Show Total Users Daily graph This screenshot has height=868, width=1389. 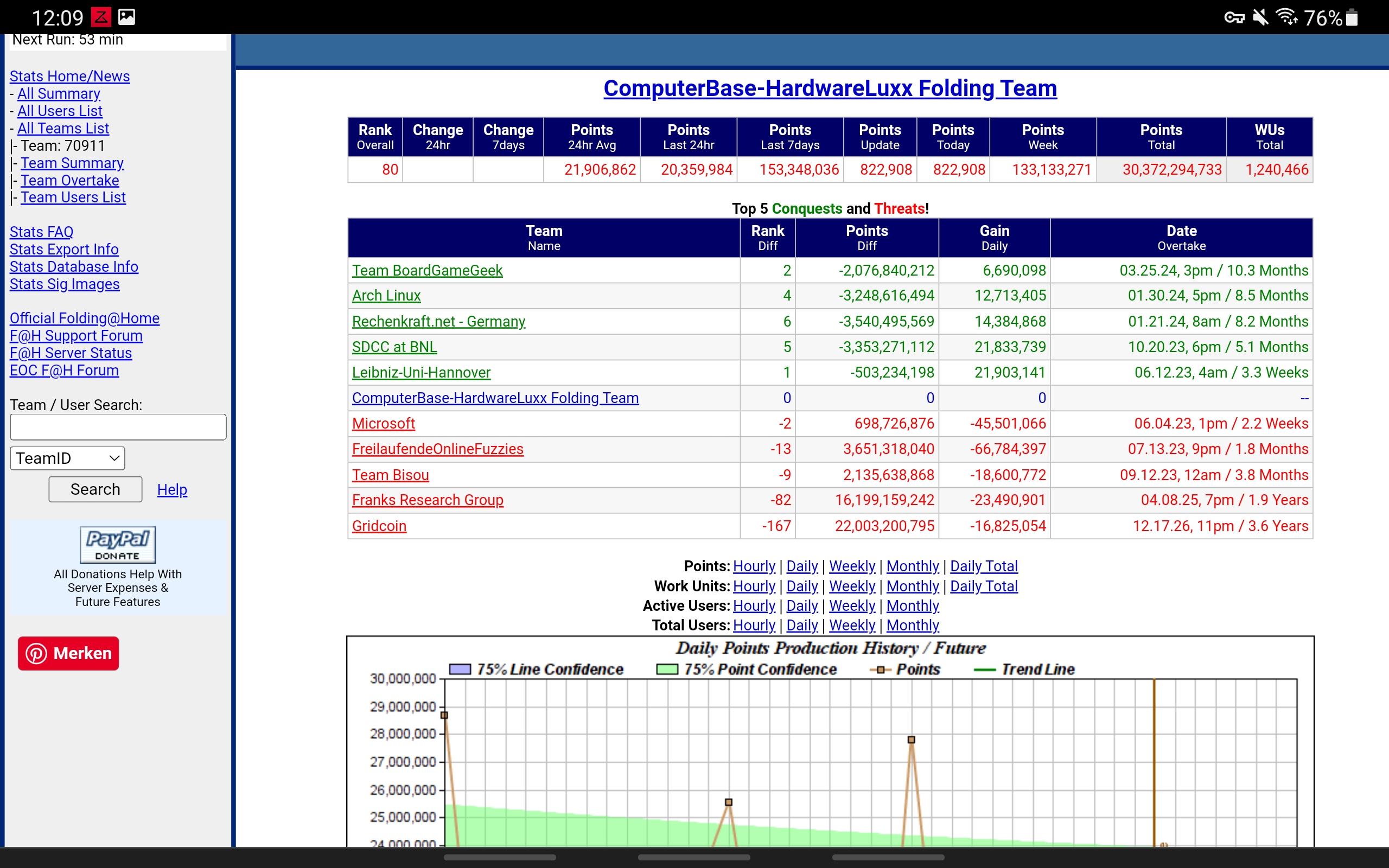tap(802, 625)
